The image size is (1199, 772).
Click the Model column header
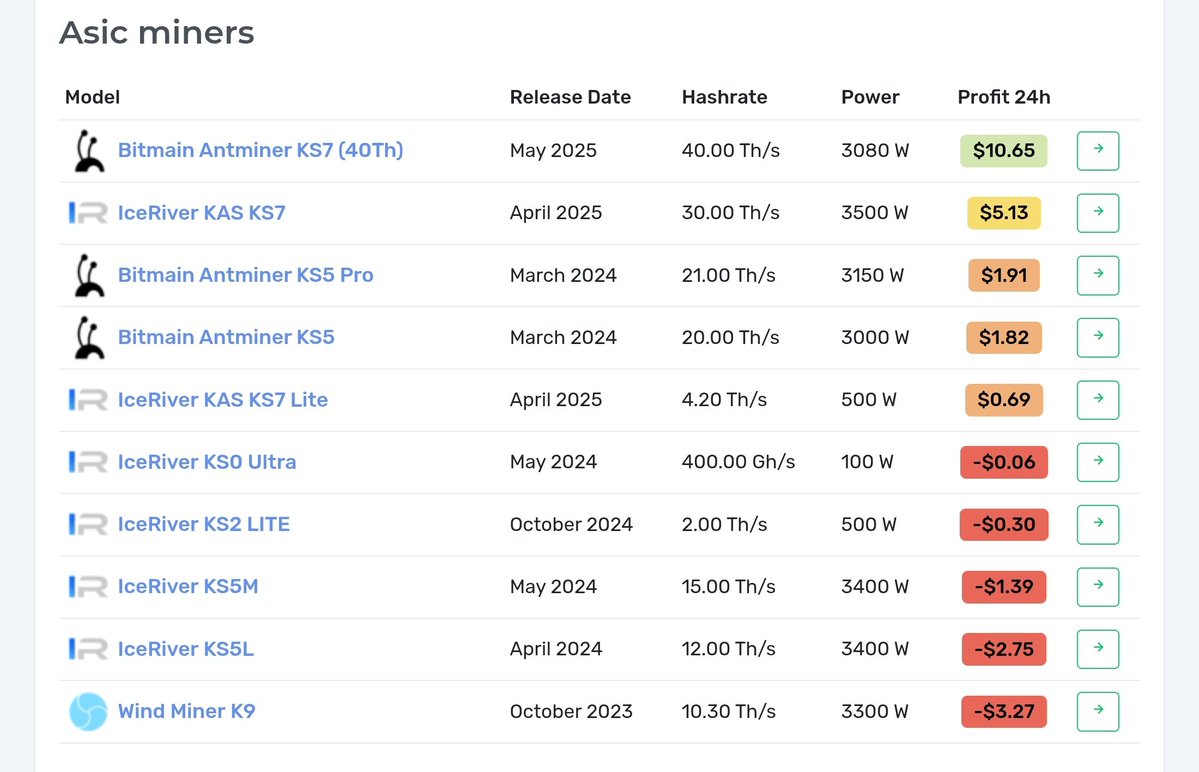[x=93, y=97]
